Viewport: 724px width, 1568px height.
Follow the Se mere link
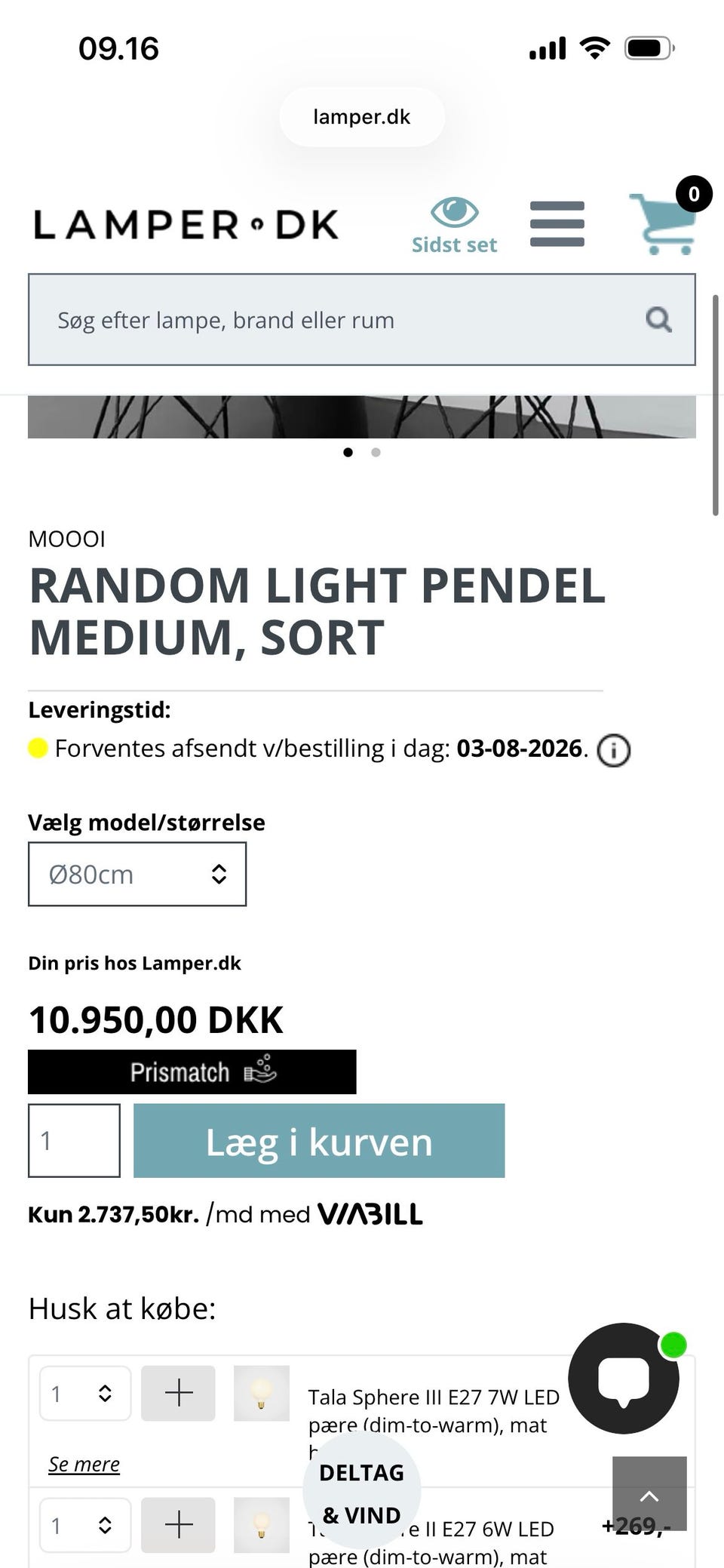[x=84, y=1464]
